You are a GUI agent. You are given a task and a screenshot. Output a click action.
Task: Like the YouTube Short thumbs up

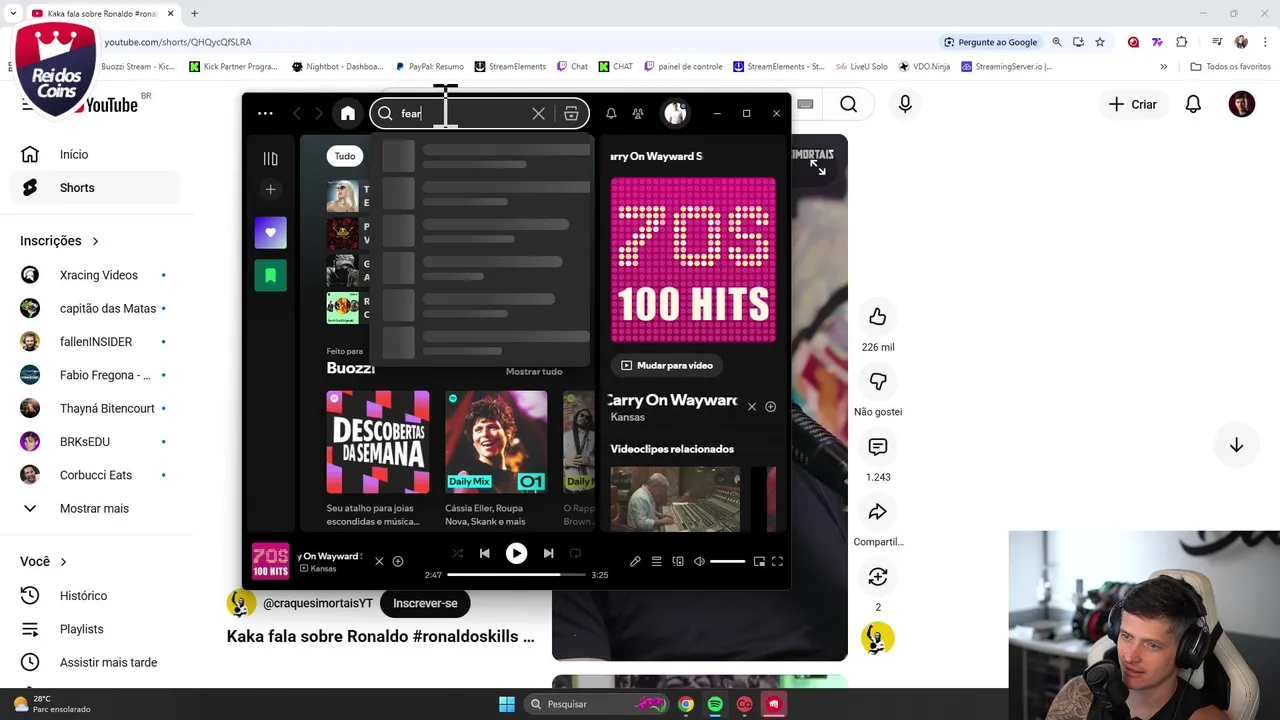click(877, 317)
